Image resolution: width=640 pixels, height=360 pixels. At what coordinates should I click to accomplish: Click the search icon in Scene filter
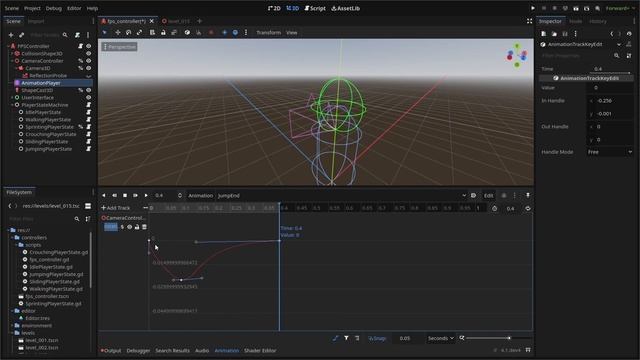[65, 35]
